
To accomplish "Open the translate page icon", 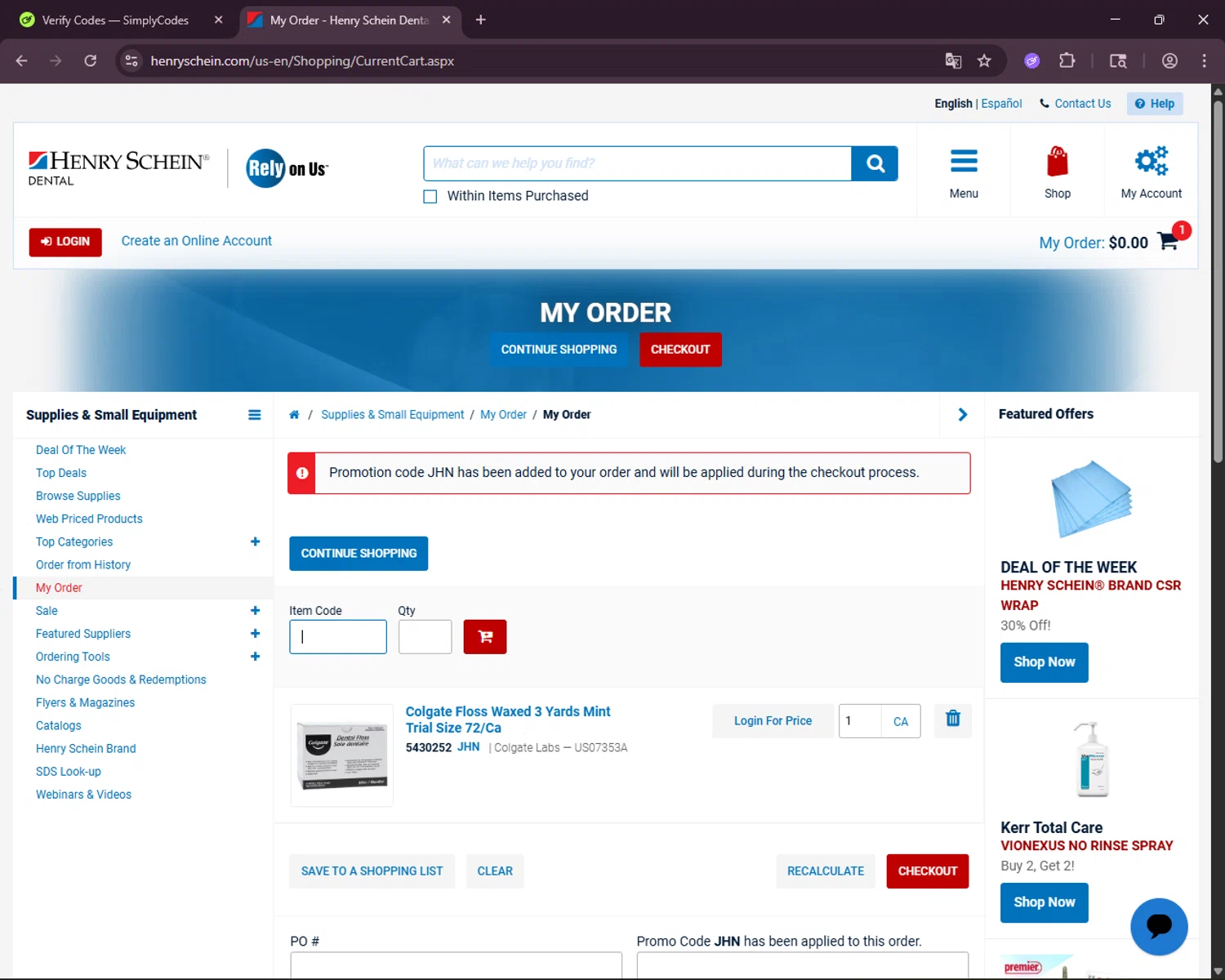I will point(953,60).
